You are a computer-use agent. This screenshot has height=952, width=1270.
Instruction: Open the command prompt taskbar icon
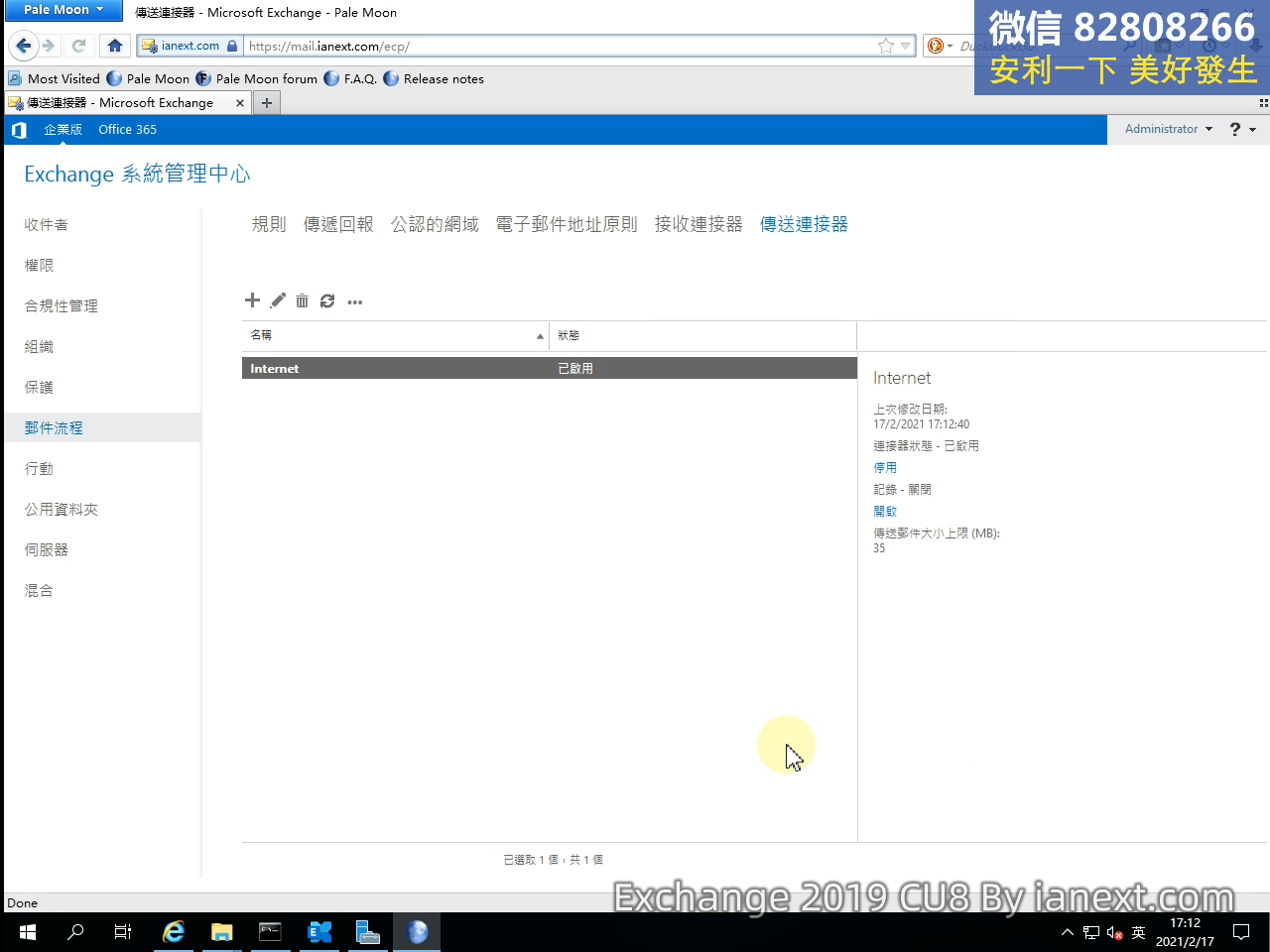pos(270,932)
